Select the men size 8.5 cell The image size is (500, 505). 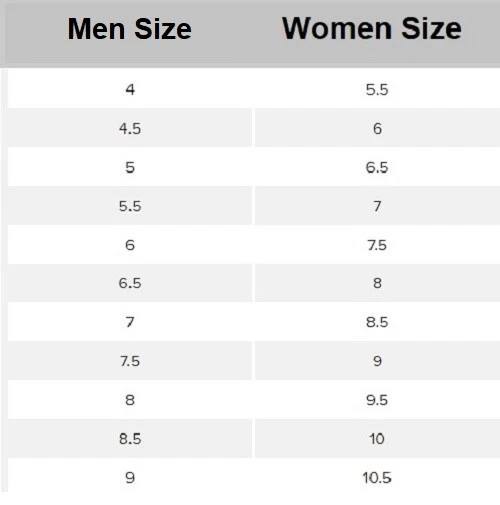tap(130, 439)
